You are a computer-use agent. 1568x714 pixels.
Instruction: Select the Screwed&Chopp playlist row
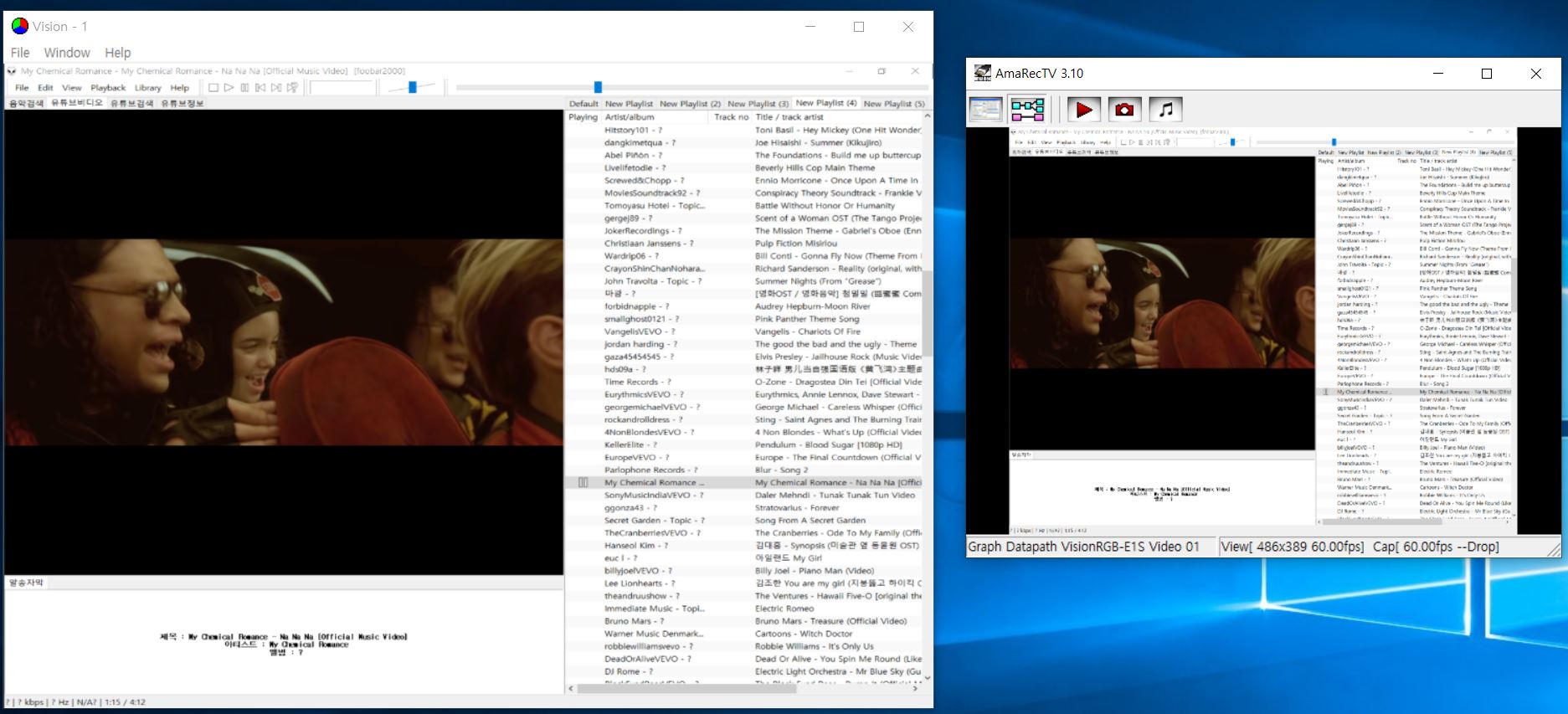tap(744, 180)
